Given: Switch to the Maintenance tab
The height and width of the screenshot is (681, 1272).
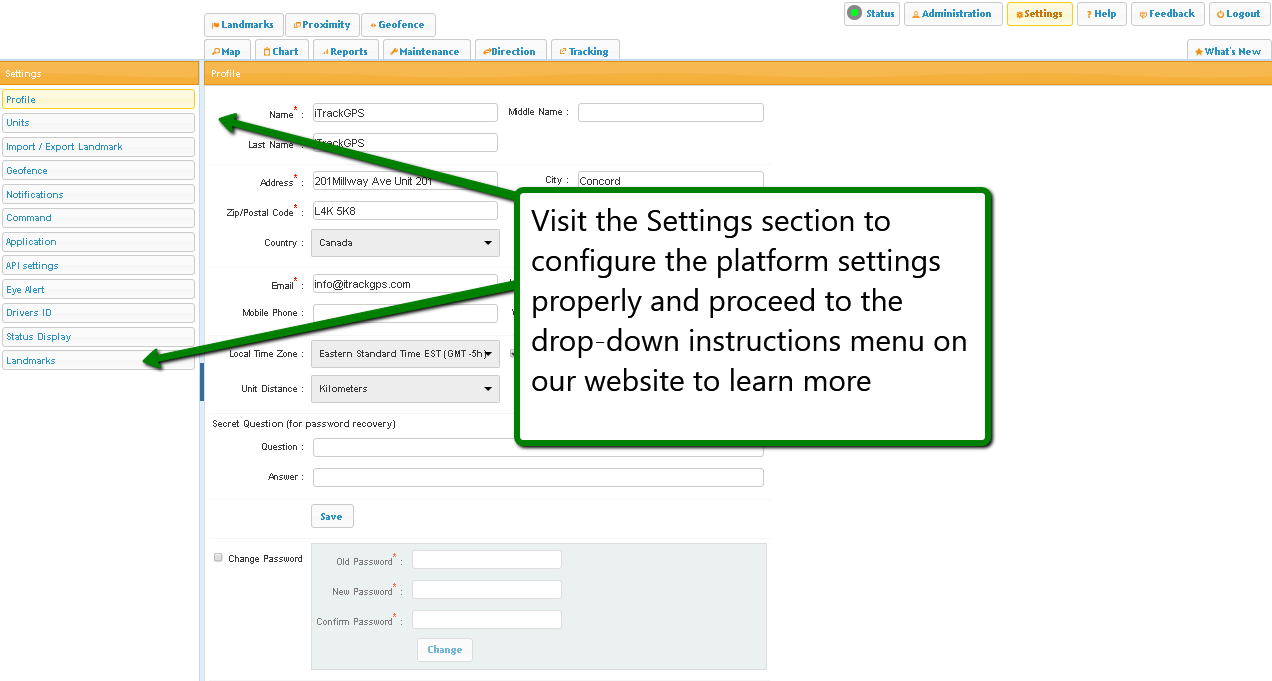Looking at the screenshot, I should (x=425, y=51).
